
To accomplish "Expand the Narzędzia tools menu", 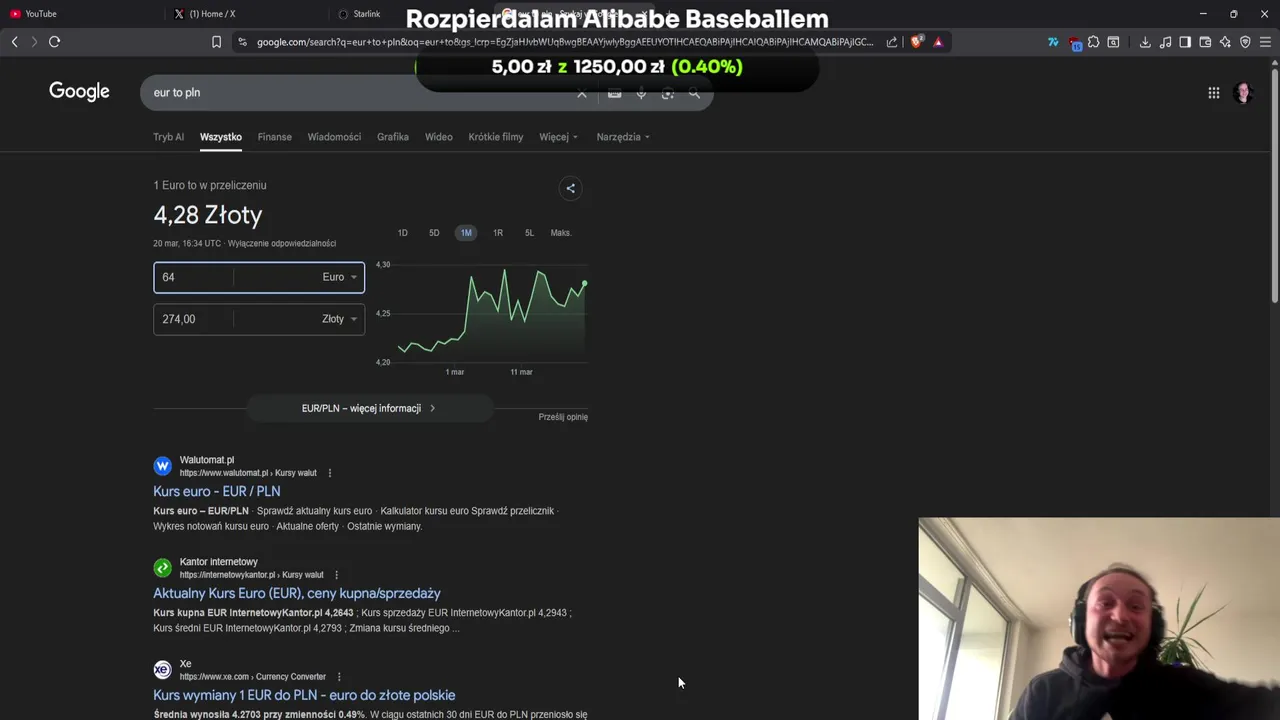I will coord(623,137).
